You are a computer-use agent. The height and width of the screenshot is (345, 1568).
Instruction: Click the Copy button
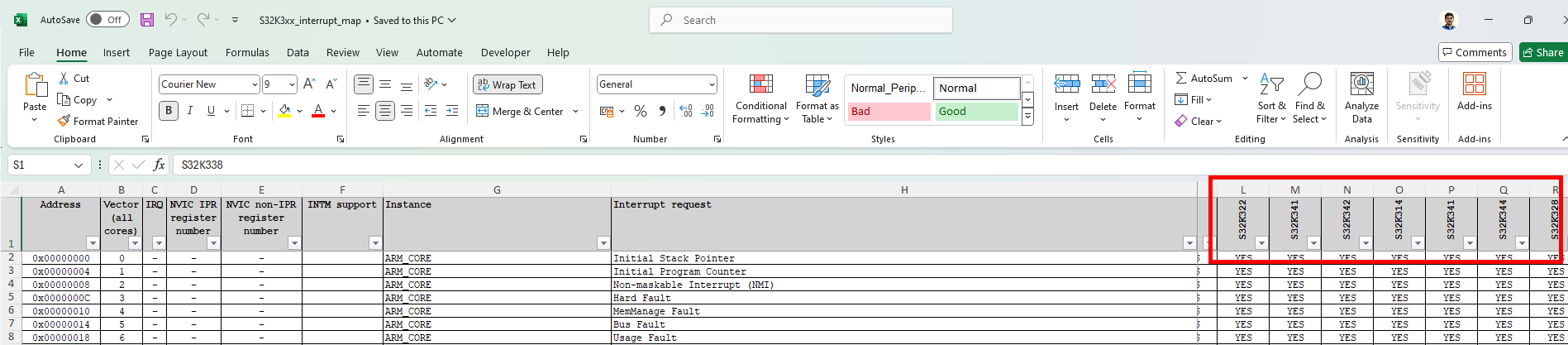pyautogui.click(x=77, y=100)
